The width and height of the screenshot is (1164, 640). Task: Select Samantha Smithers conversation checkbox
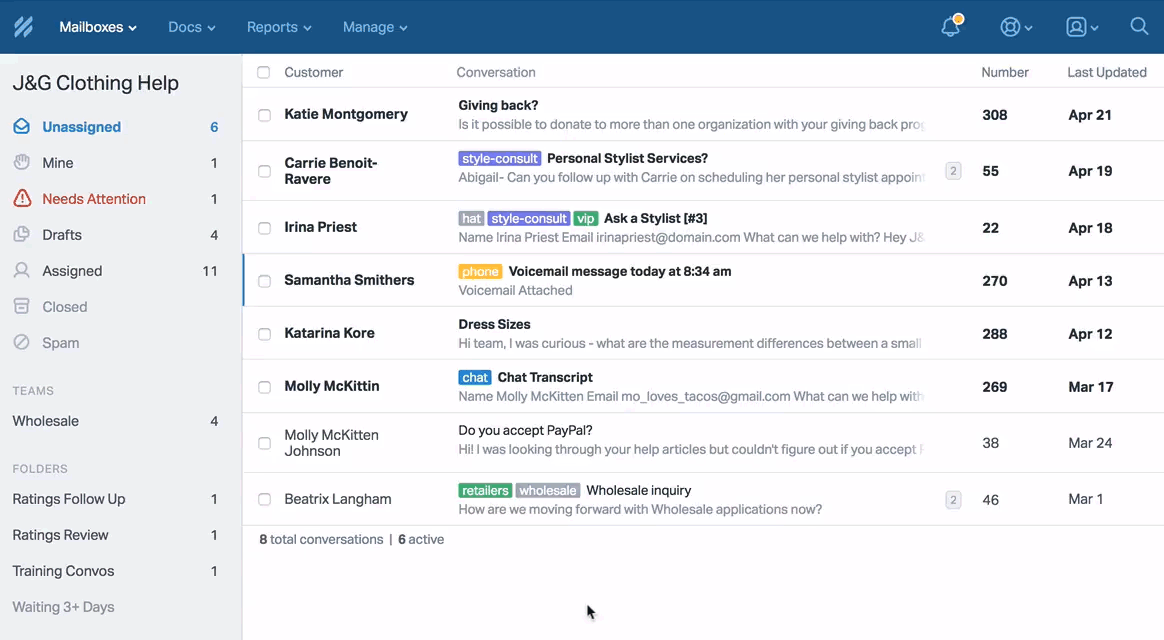(x=264, y=281)
